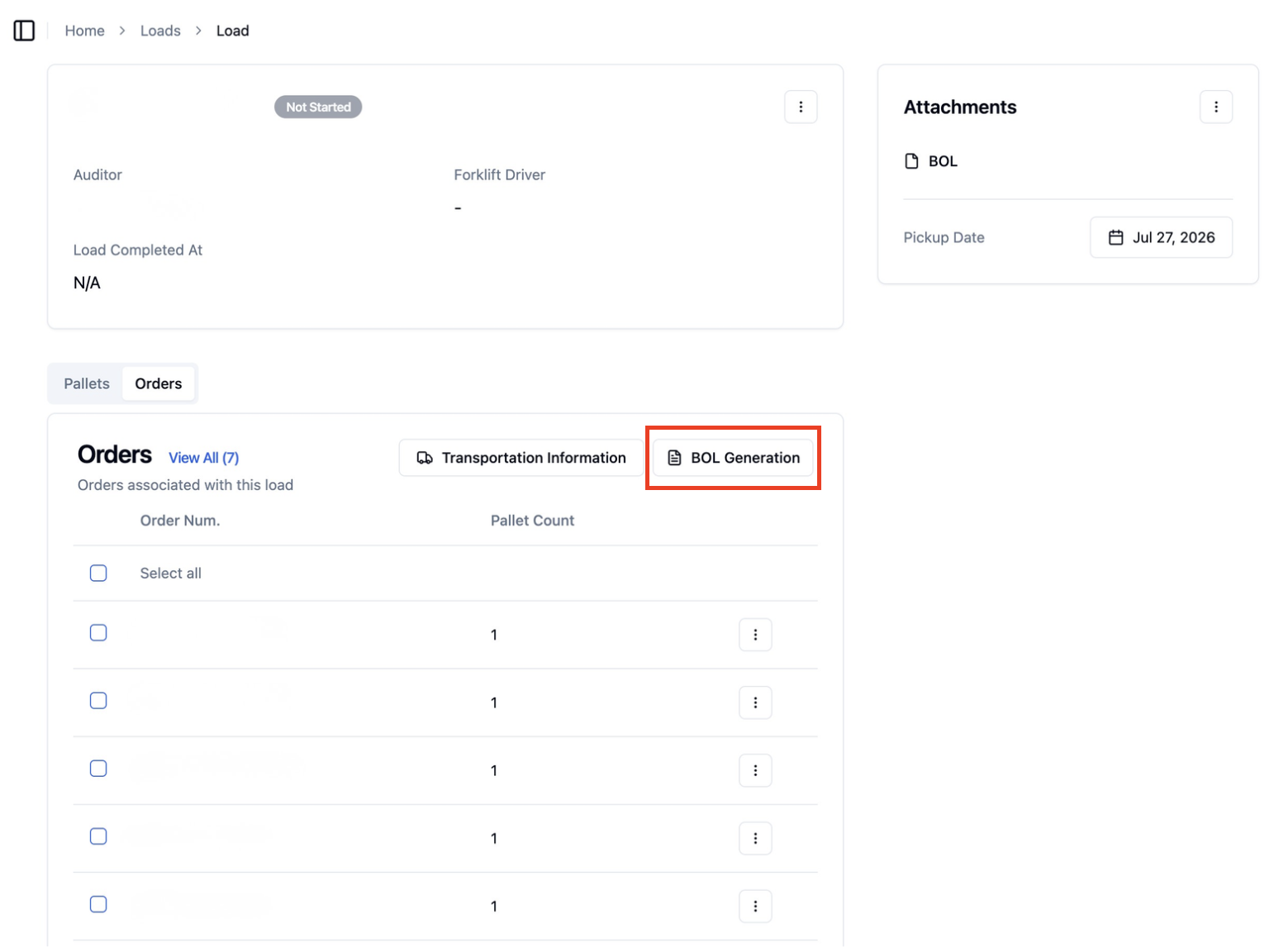Screen dimensions: 1279x952
Task: Toggle the sidebar panel icon
Action: (24, 31)
